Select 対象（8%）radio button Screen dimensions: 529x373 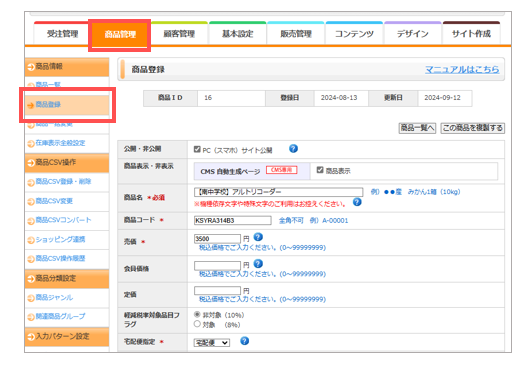coord(197,324)
